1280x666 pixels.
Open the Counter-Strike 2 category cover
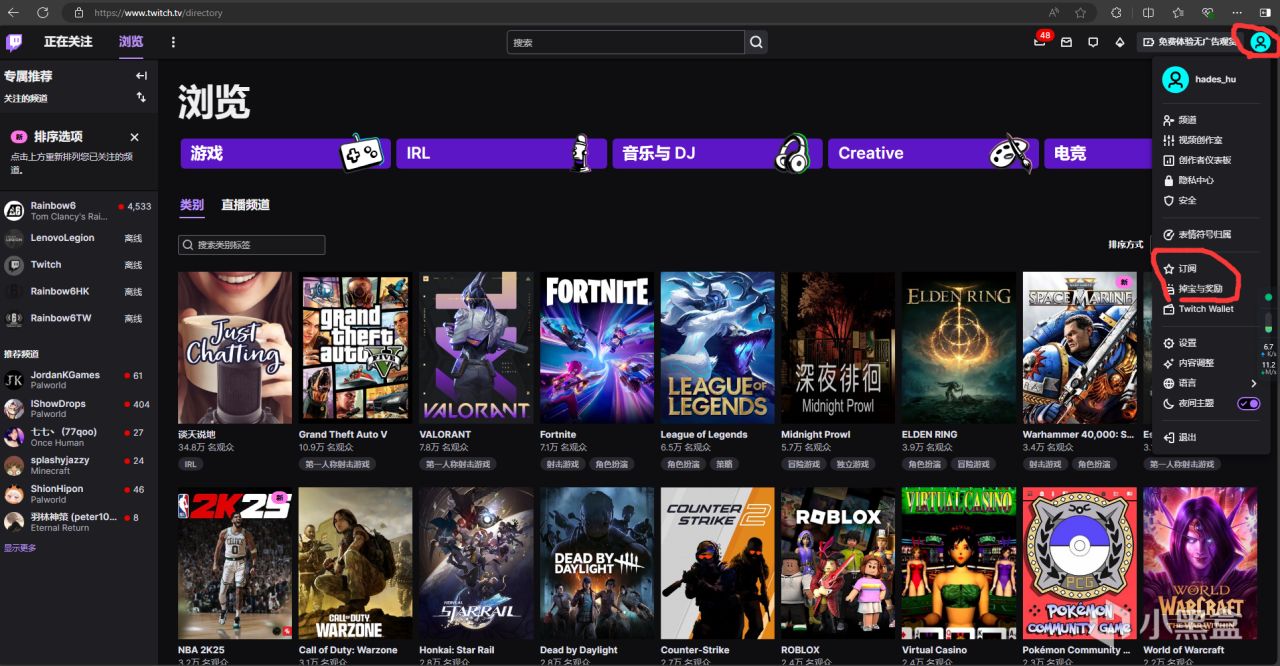[717, 564]
